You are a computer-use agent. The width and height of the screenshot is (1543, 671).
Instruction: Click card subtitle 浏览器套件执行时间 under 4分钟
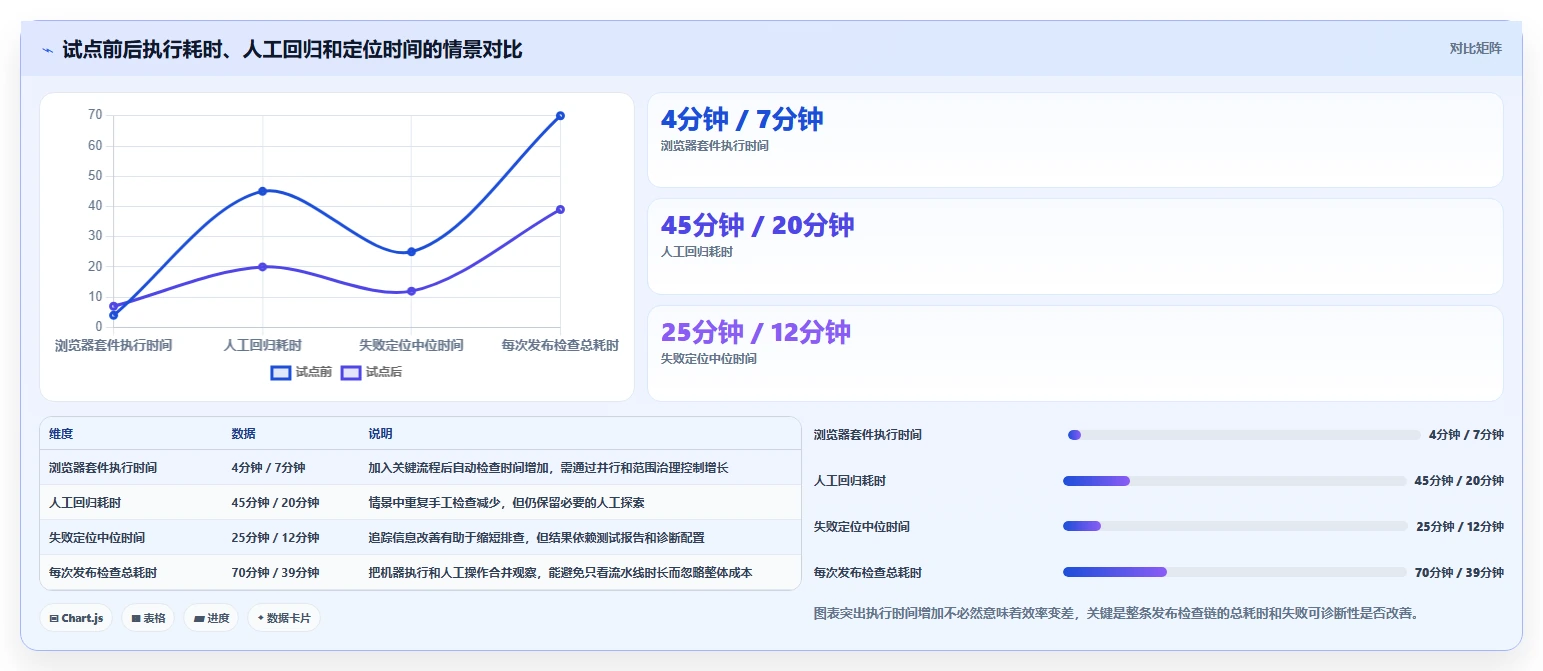coord(715,146)
